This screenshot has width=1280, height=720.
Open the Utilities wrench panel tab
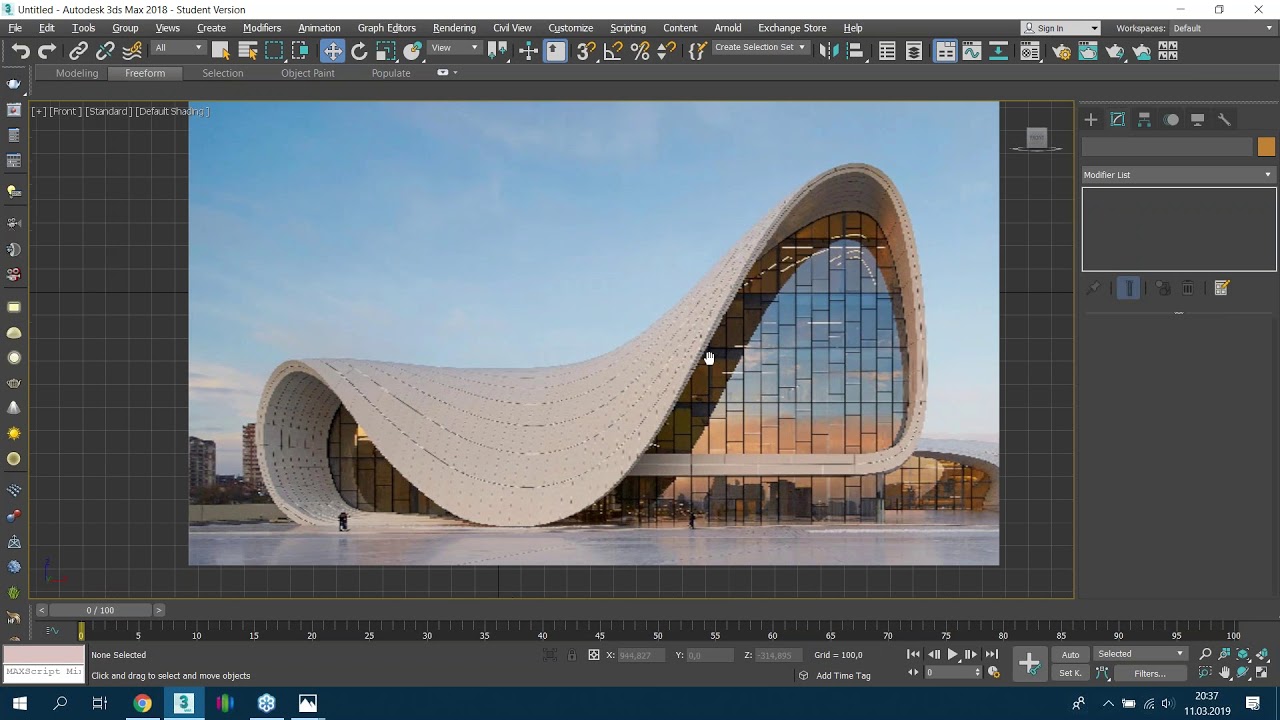pos(1224,120)
